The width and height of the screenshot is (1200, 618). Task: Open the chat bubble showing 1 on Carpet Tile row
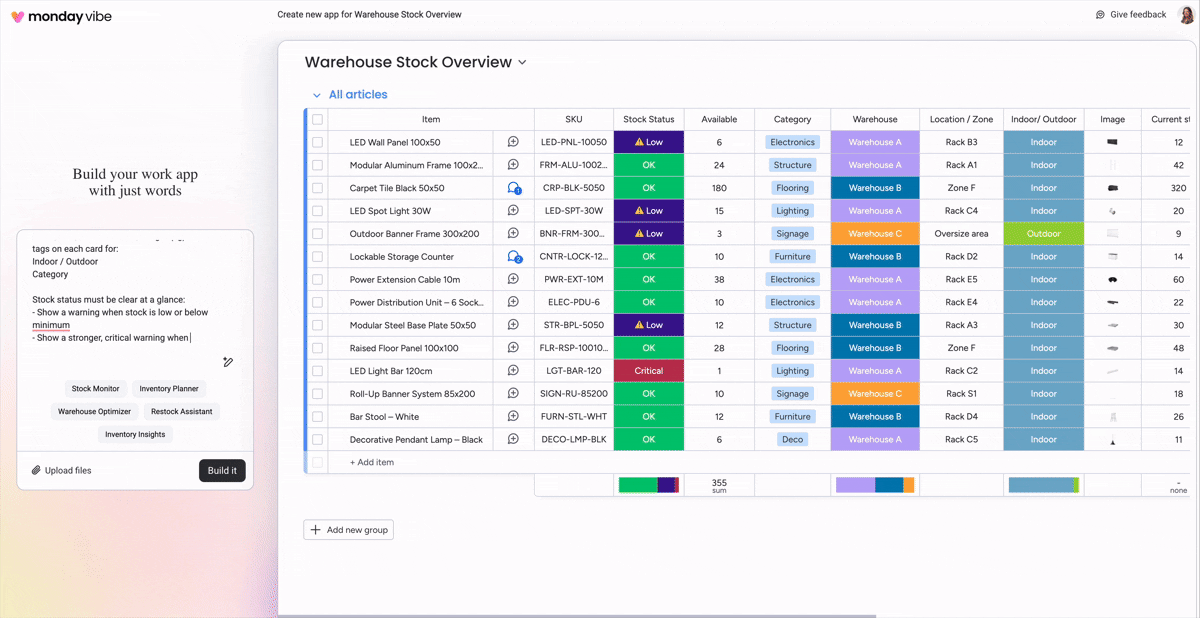[x=514, y=187]
